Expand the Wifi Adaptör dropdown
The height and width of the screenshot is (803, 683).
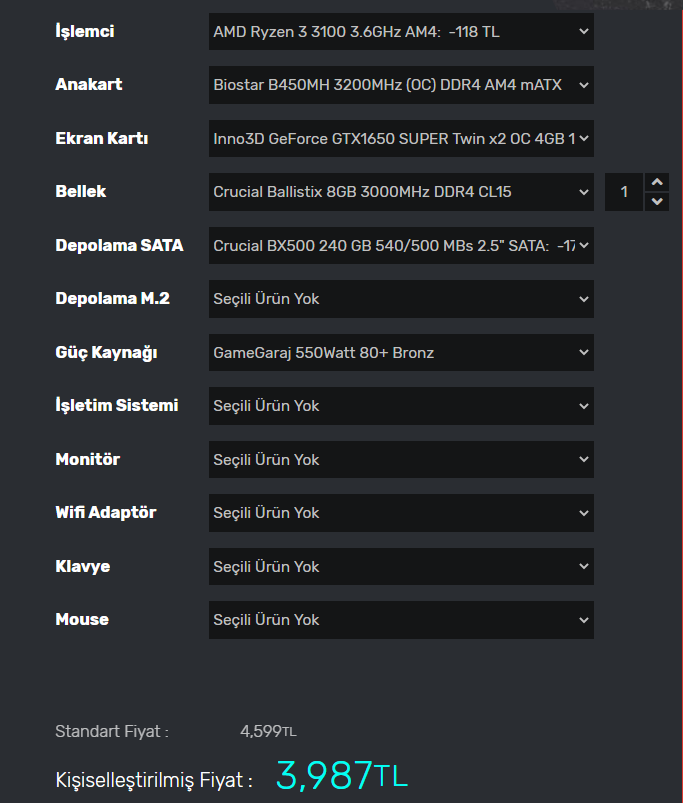pyautogui.click(x=401, y=513)
